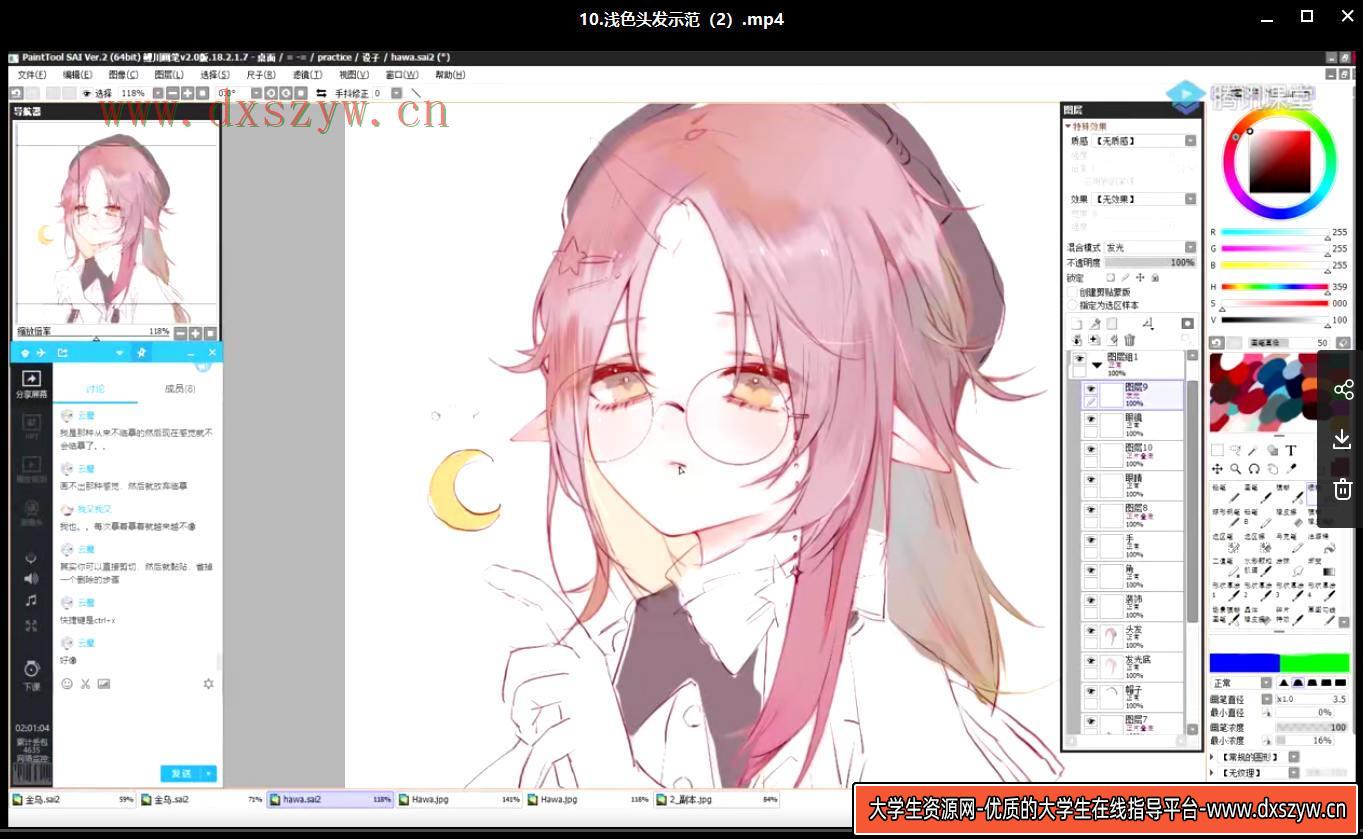Click the Share Screen icon in chat sidebar

pos(31,379)
